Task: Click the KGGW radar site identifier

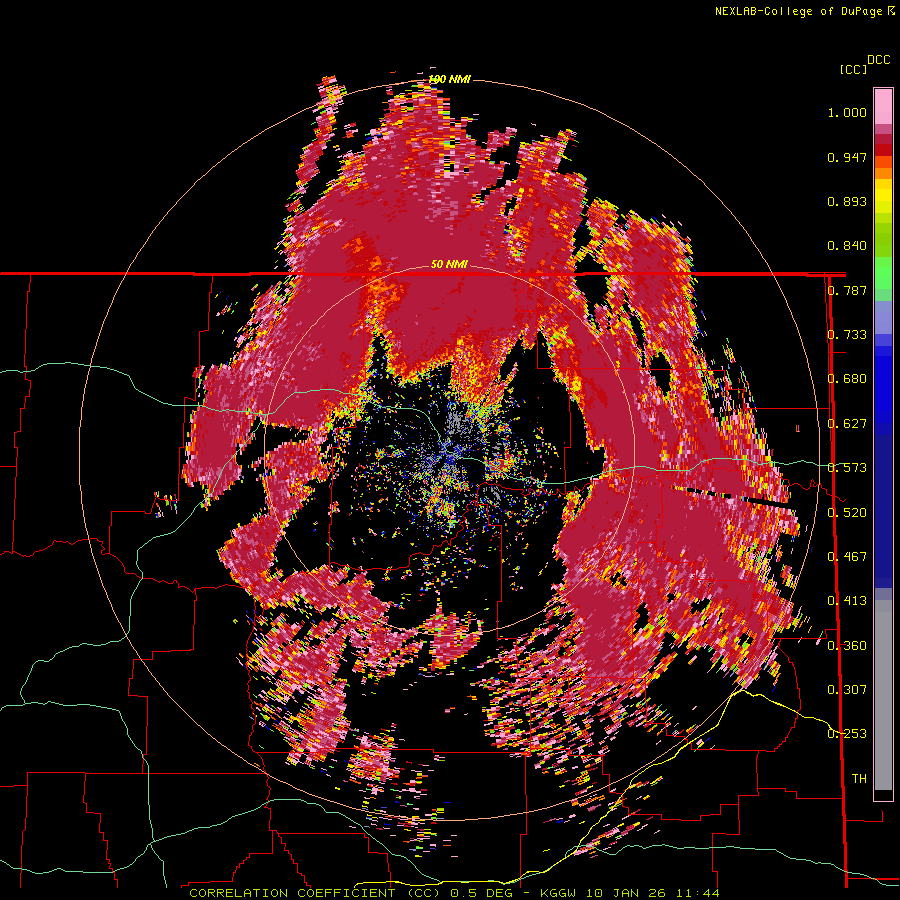Action: point(560,893)
